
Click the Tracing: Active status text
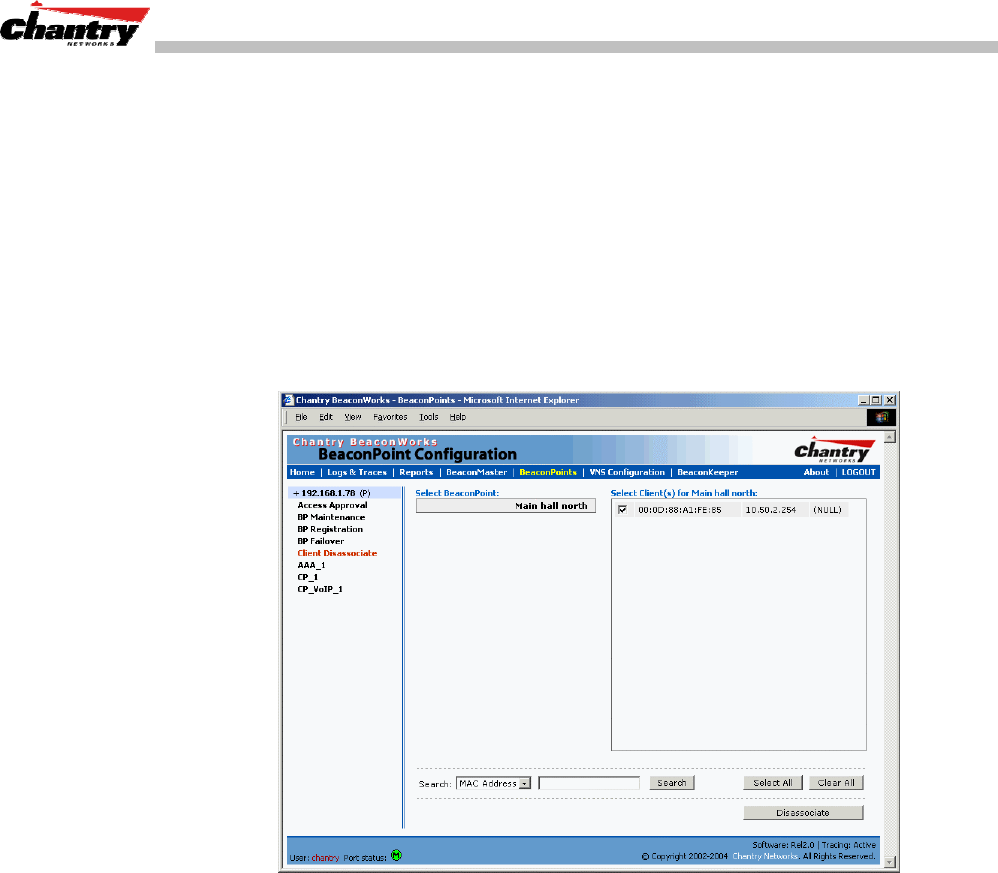tap(848, 845)
